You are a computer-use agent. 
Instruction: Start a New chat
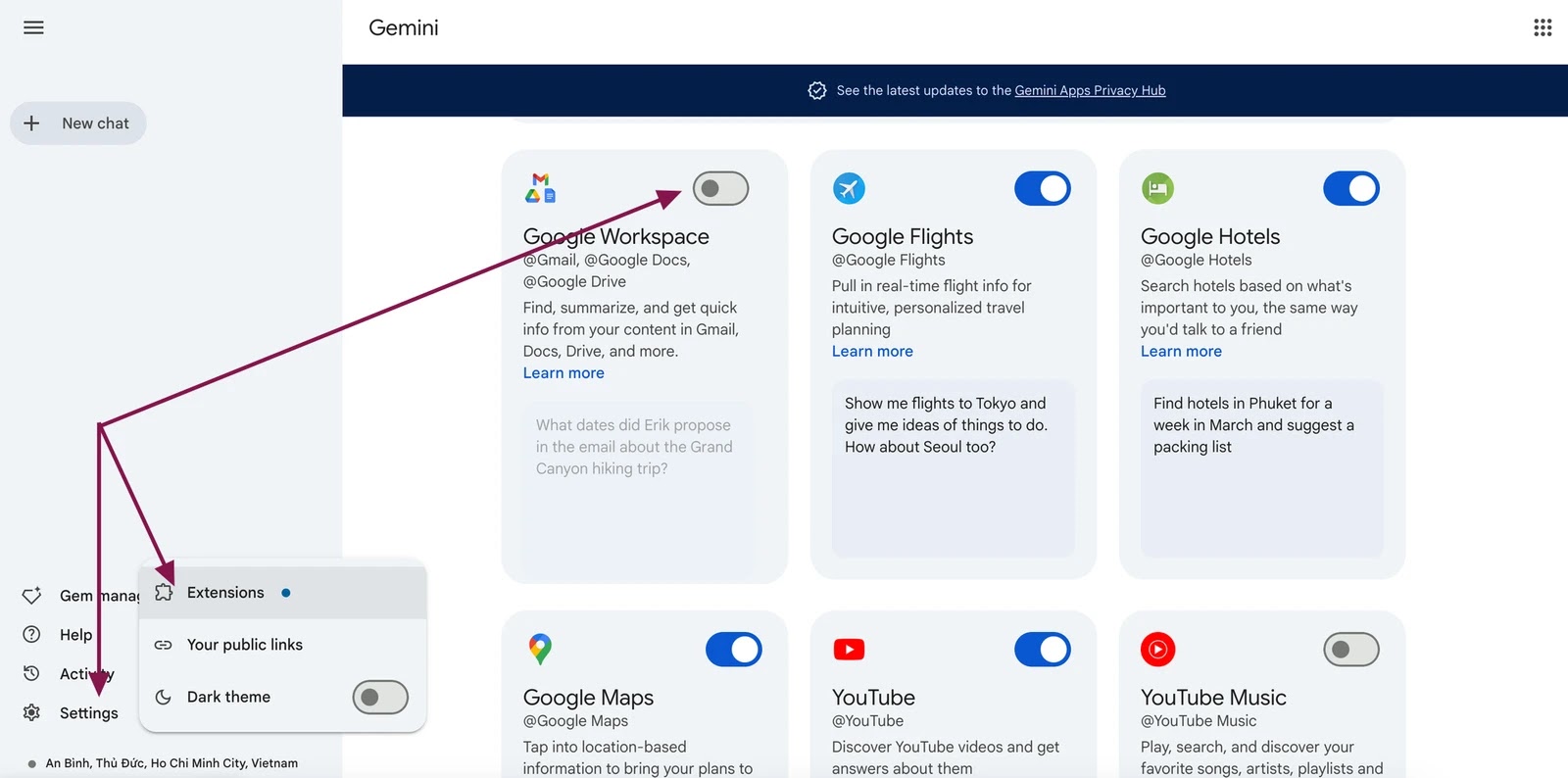coord(78,123)
